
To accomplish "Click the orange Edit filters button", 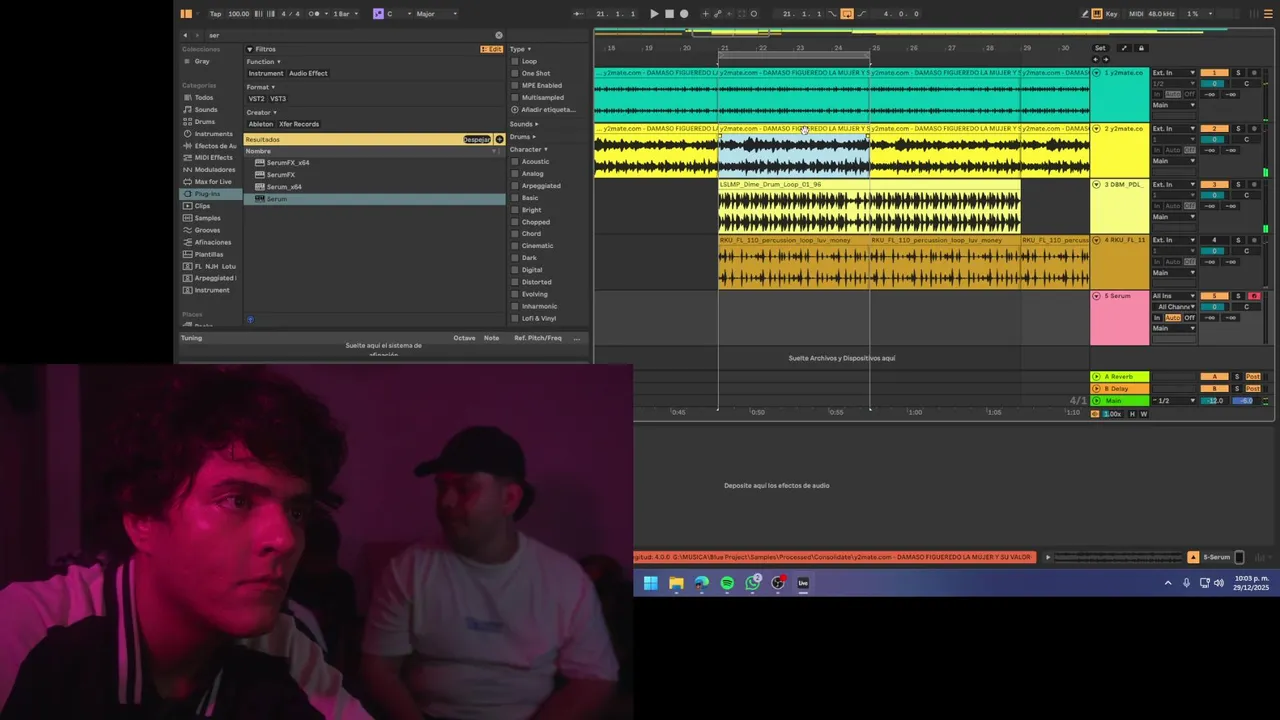I will tap(492, 49).
